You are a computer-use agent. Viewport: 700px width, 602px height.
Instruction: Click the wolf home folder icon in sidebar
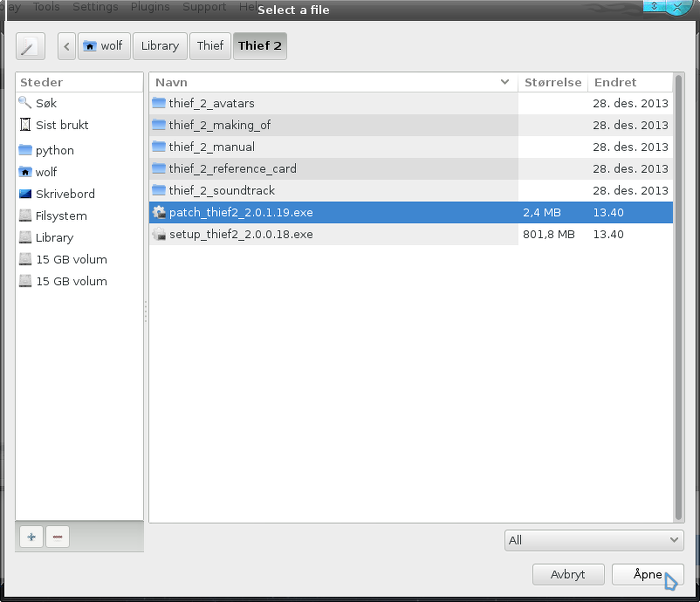(25, 172)
